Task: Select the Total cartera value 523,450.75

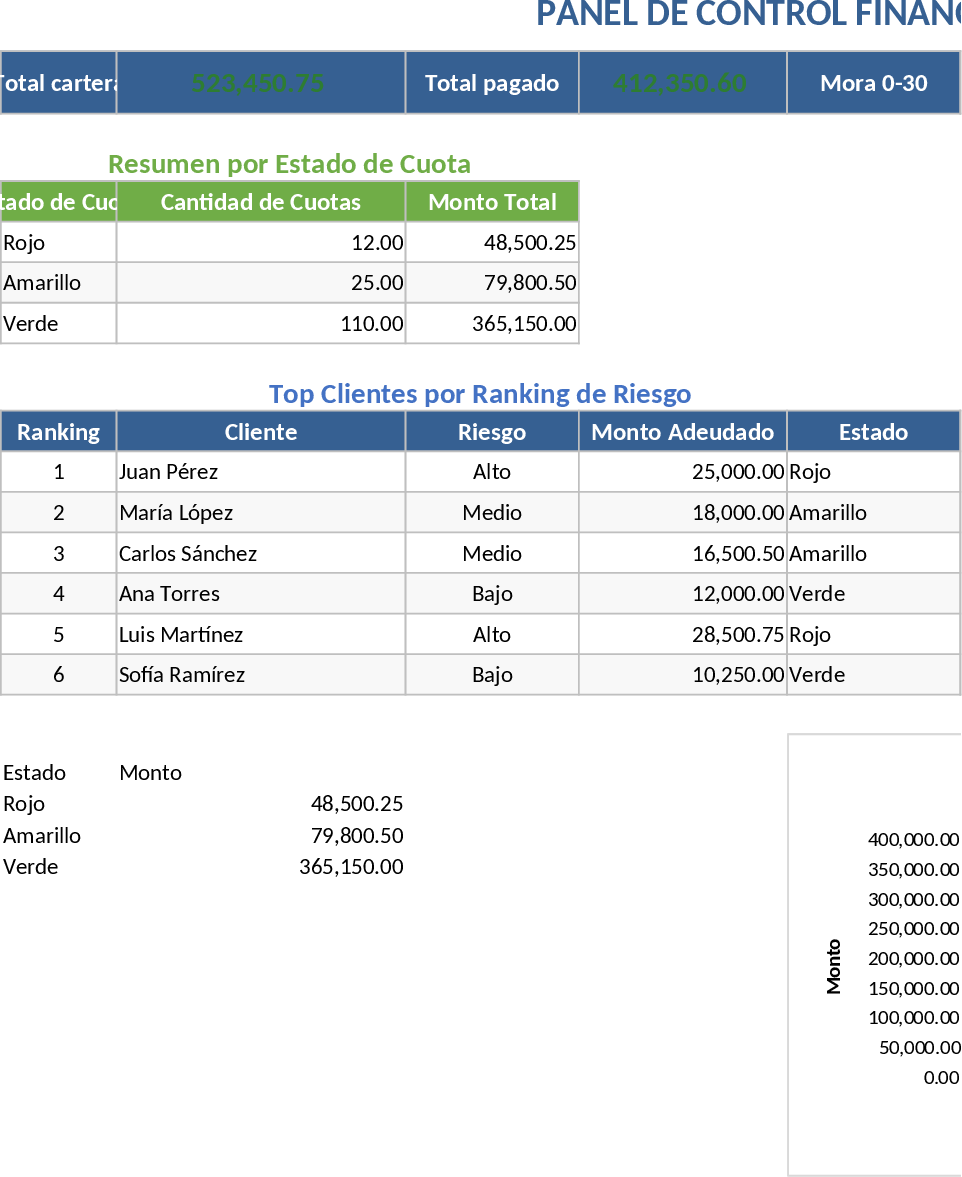Action: click(260, 83)
